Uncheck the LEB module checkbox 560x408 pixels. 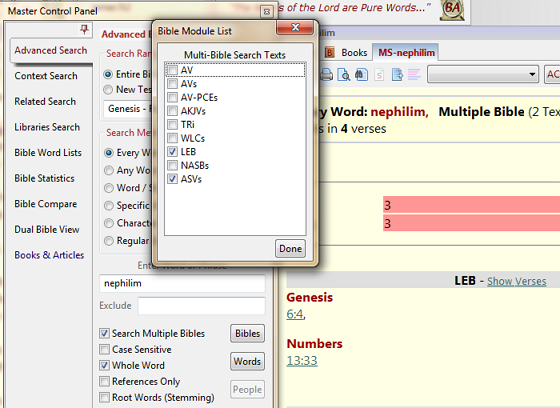point(172,151)
